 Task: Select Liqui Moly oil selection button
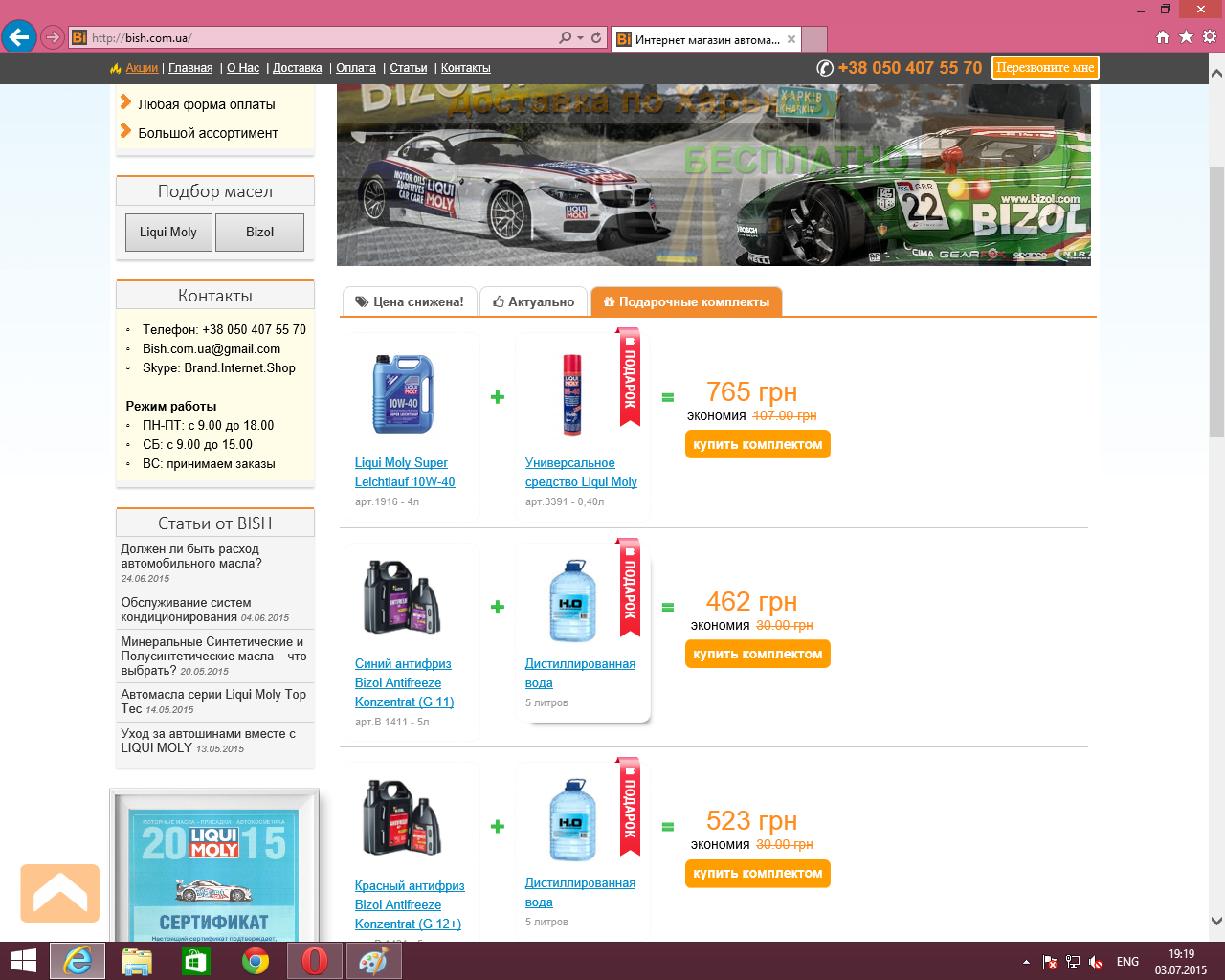pyautogui.click(x=167, y=232)
